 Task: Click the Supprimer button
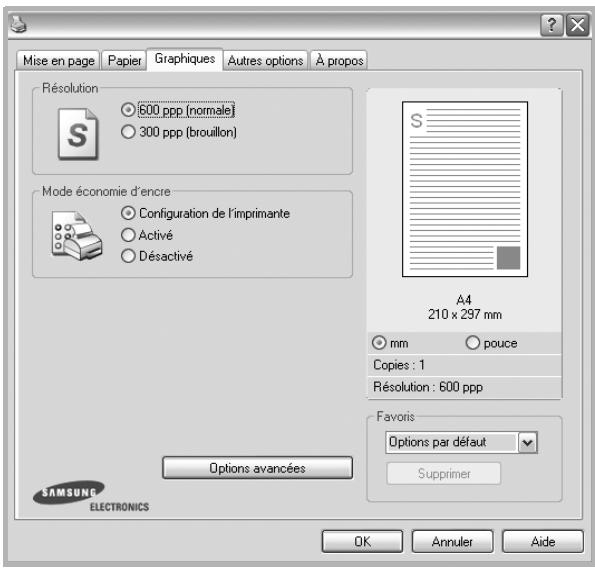coord(444,474)
